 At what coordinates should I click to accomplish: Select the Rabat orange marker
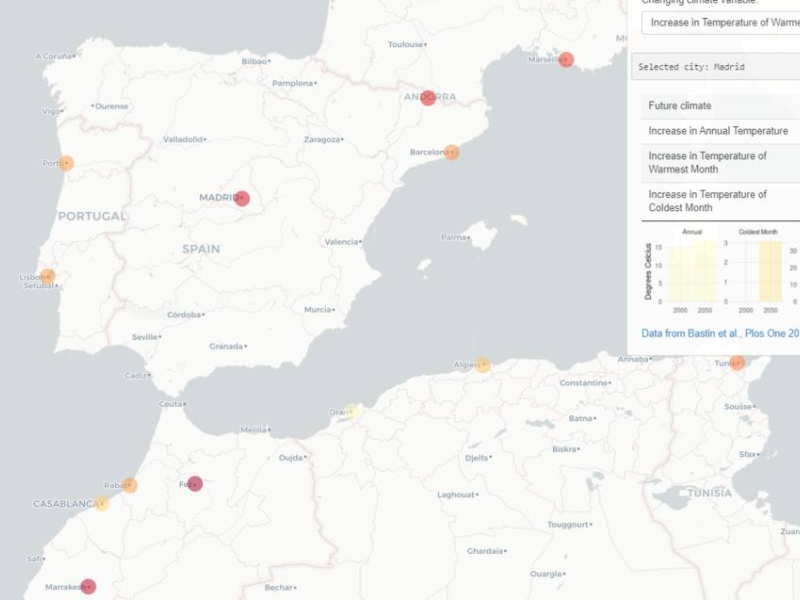click(x=130, y=485)
